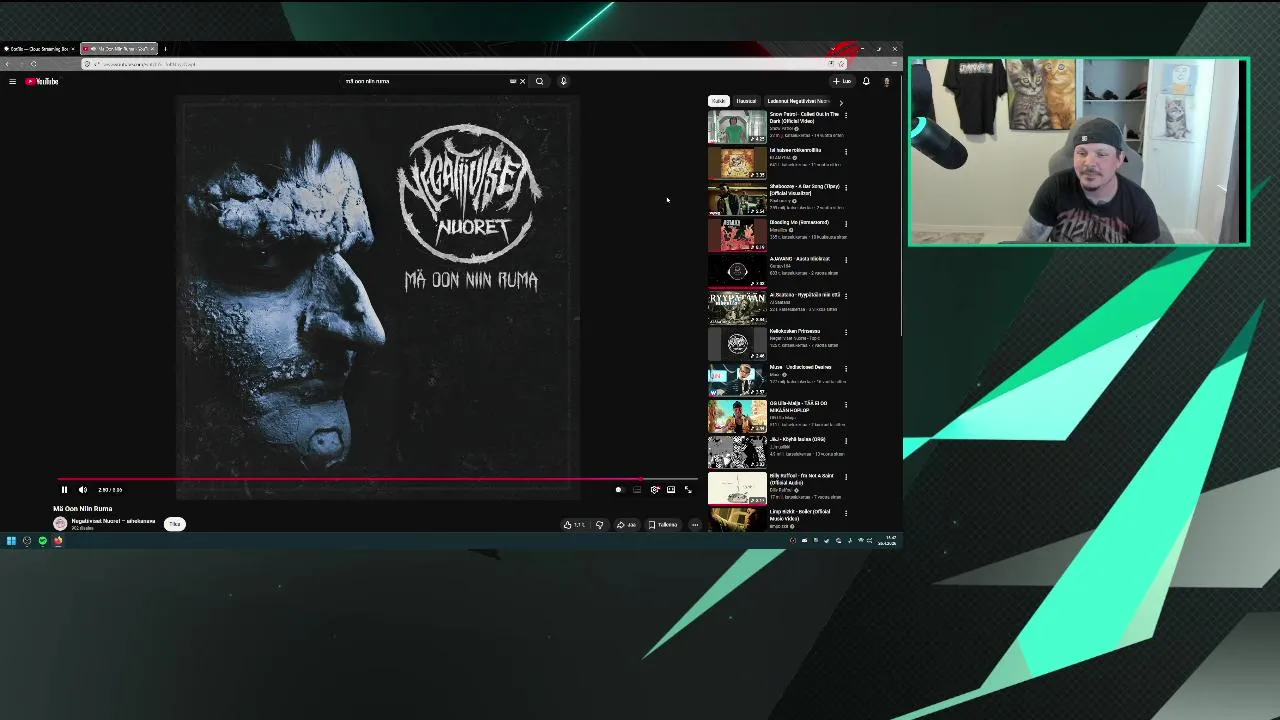Select the Negatiiviset Nuoret uploads chip
Screen dimensions: 1280x720
[x=798, y=101]
